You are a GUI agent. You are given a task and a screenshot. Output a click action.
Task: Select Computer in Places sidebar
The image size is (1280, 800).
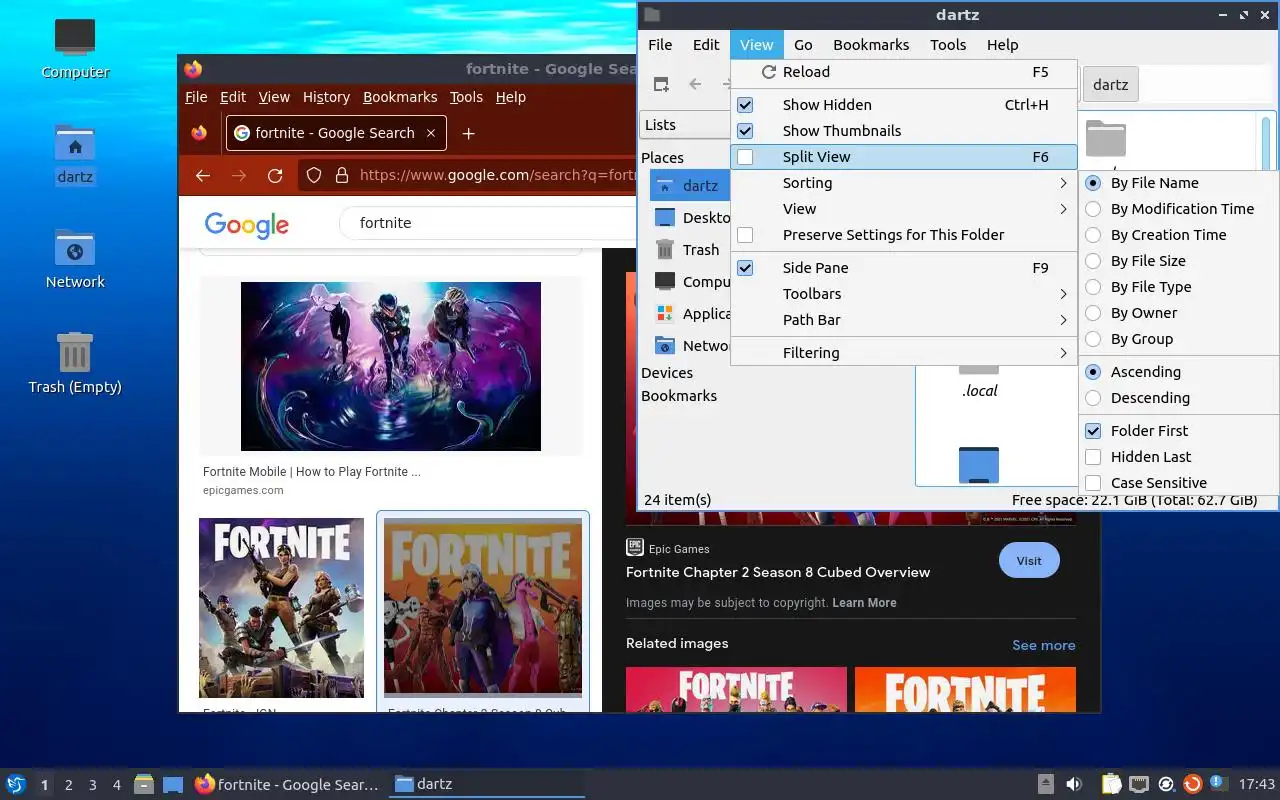click(692, 282)
